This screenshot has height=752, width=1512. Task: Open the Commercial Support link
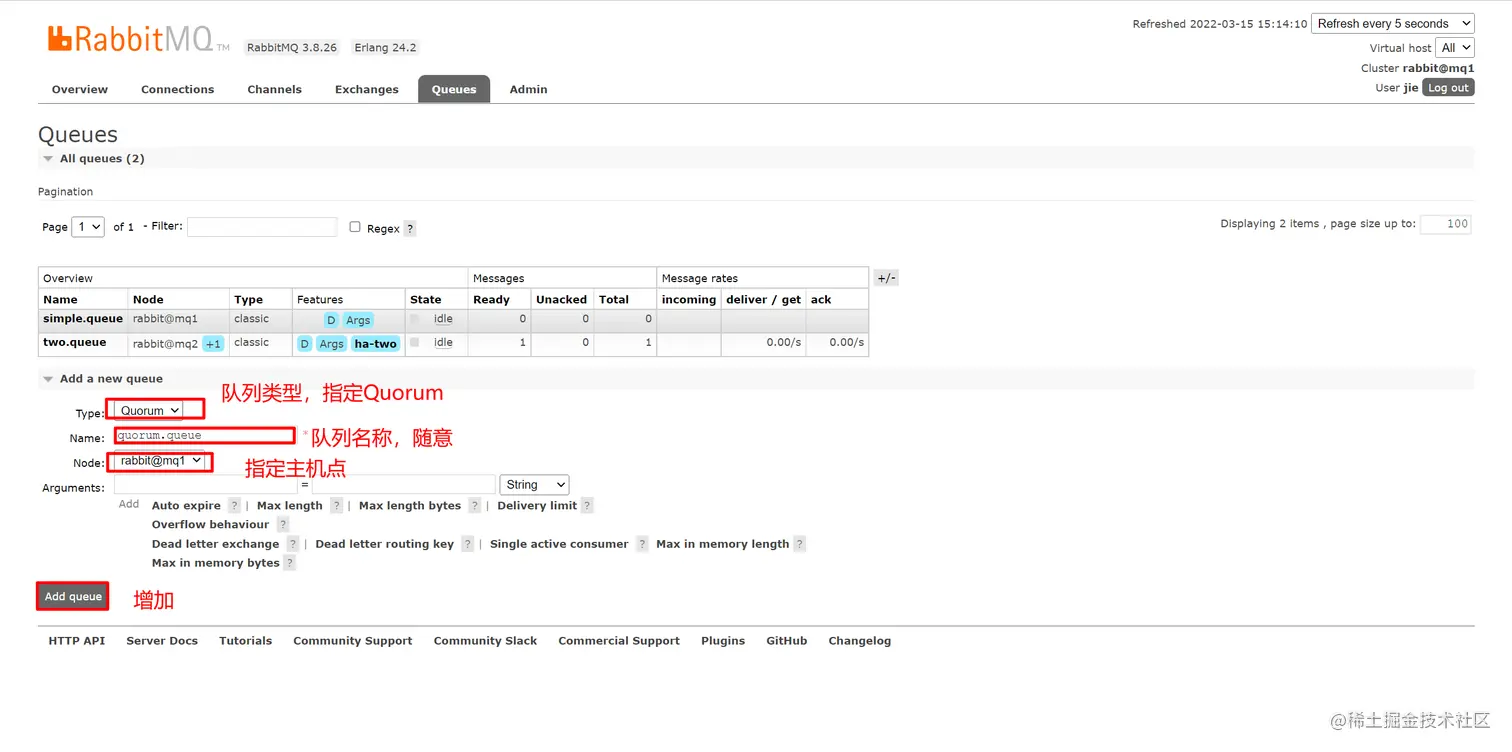coord(619,641)
